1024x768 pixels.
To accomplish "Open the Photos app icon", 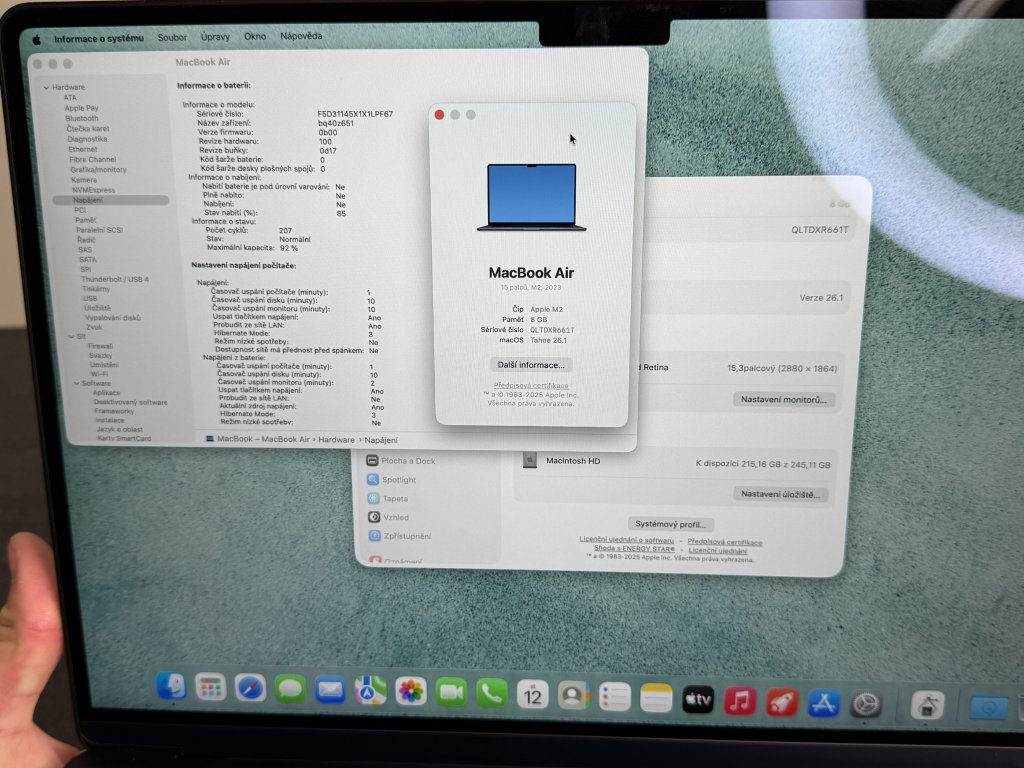I will point(411,691).
